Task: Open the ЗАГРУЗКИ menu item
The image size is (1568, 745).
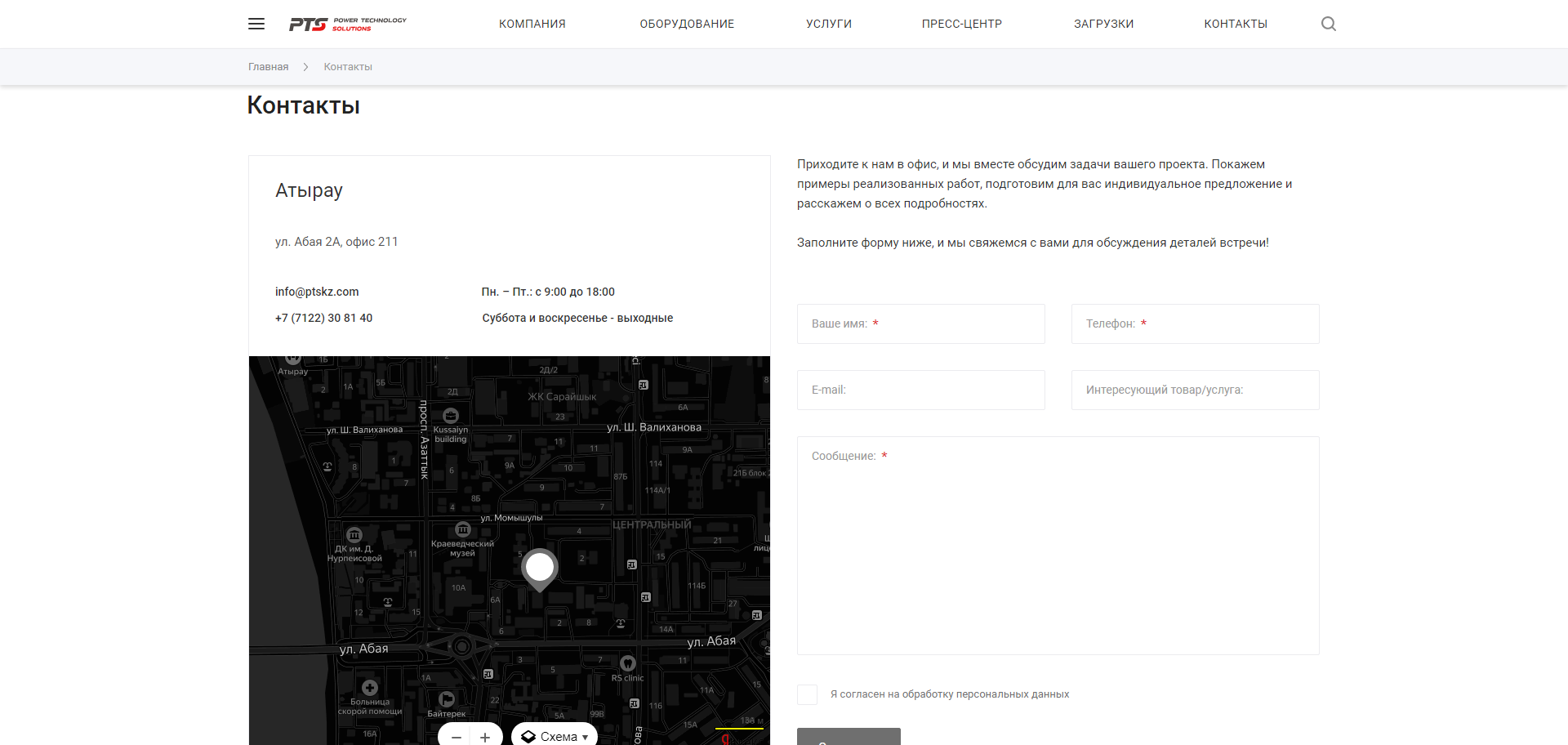Action: 1104,24
